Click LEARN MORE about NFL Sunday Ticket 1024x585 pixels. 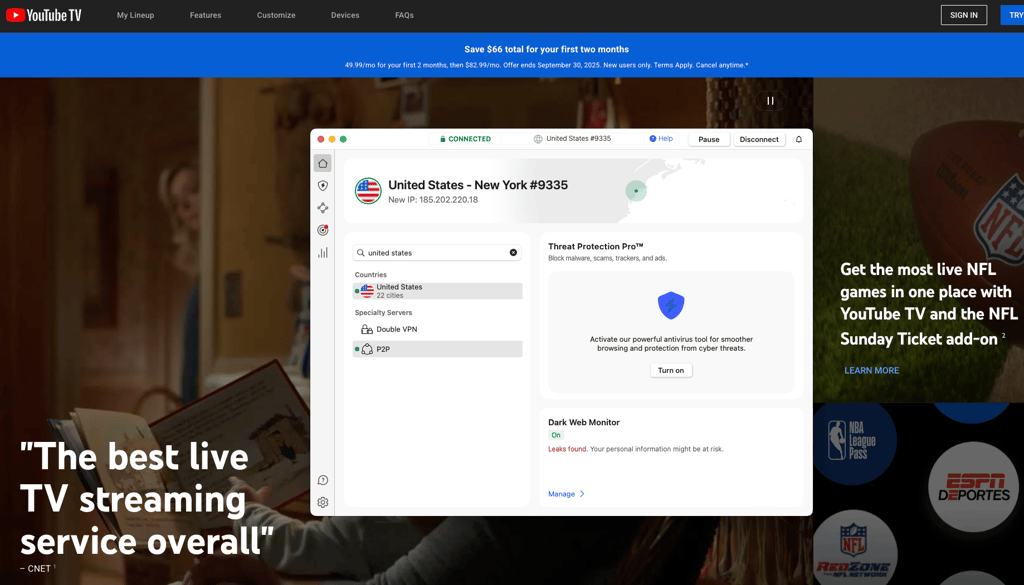871,370
